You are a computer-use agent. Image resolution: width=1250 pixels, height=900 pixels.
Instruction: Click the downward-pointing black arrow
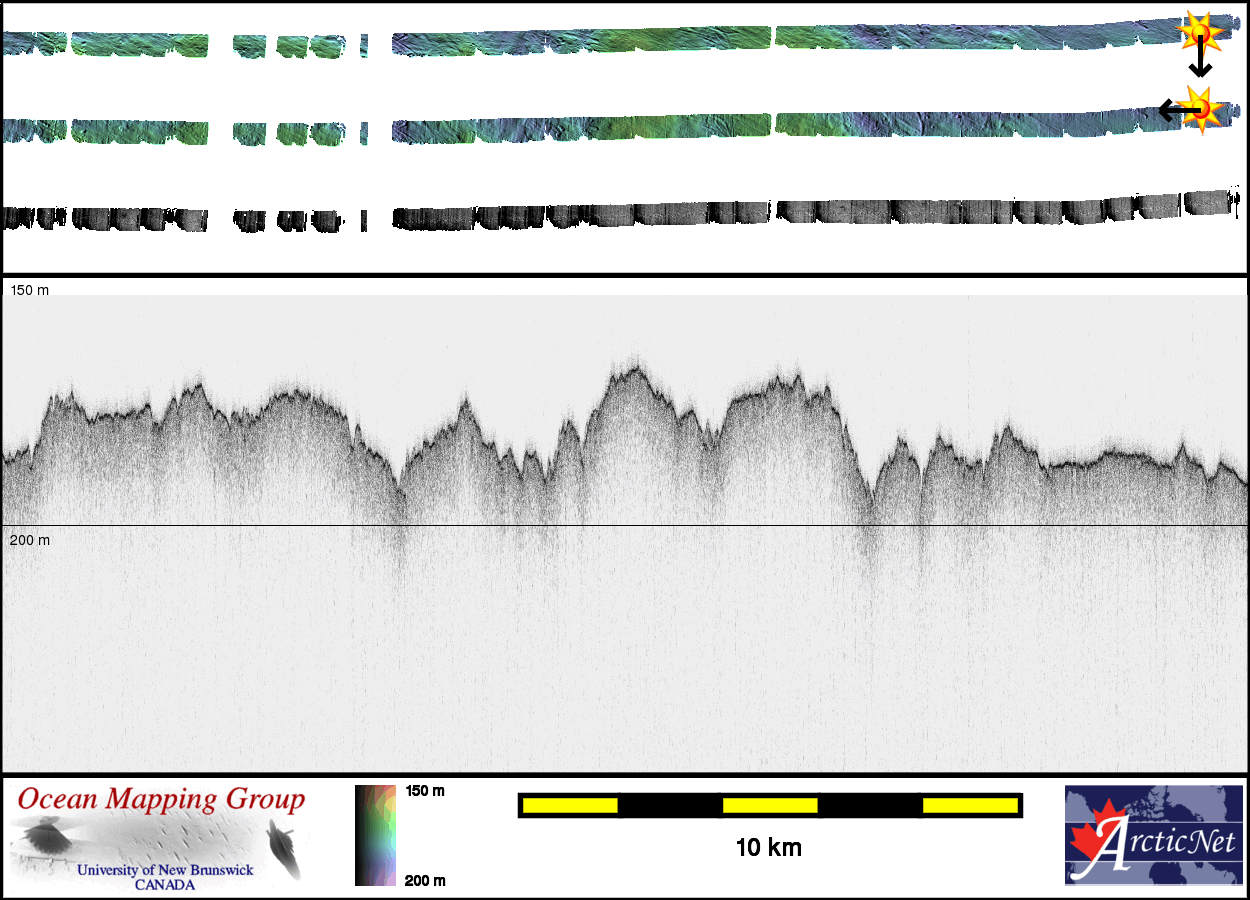coord(1199,63)
